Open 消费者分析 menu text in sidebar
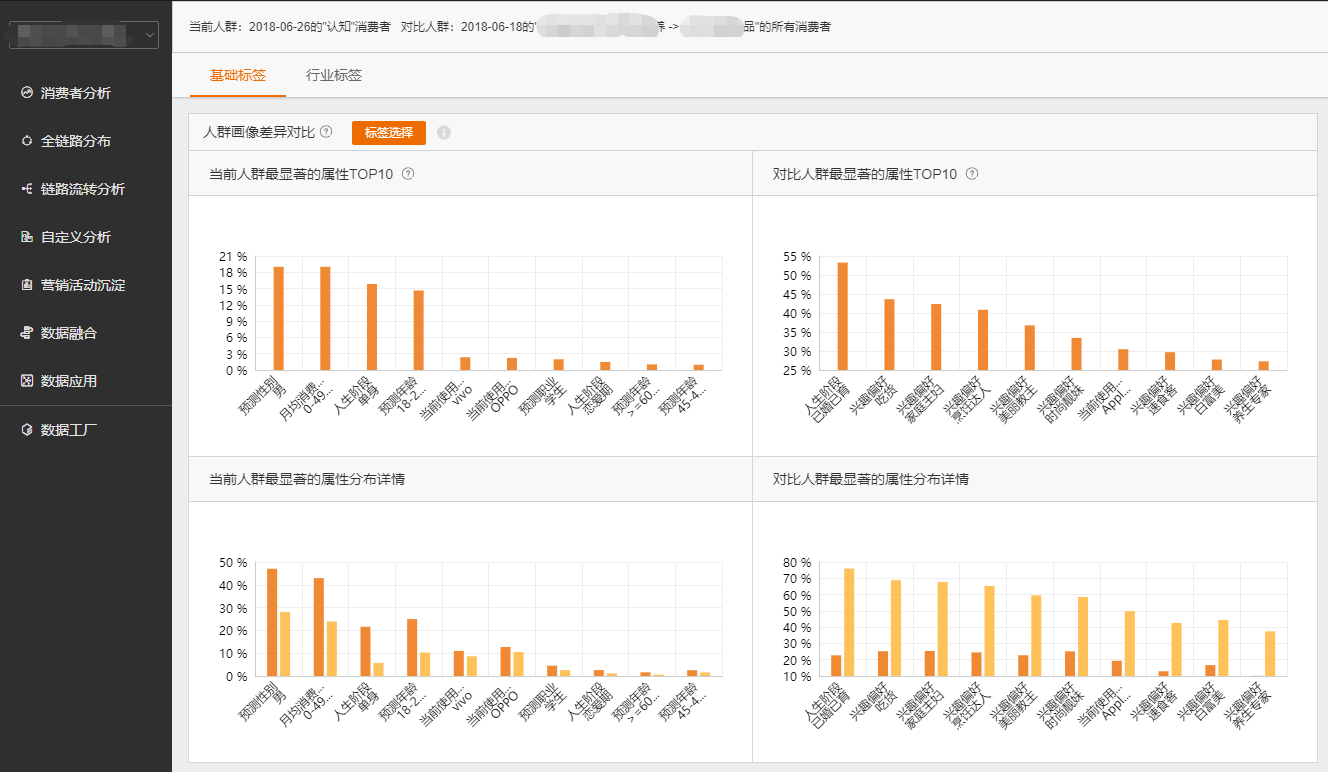This screenshot has height=772, width=1328. (x=76, y=93)
